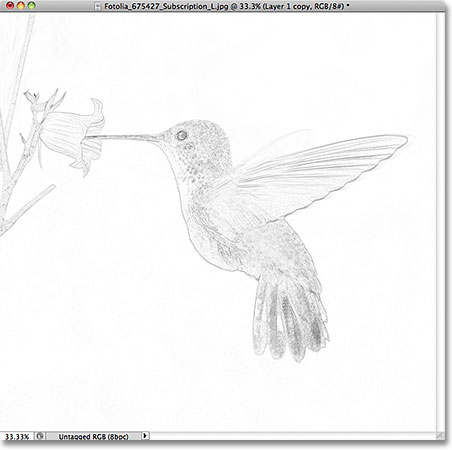Screen dimensions: 452x450
Task: Click the tip of the hummingbird's beak
Action: coord(89,137)
